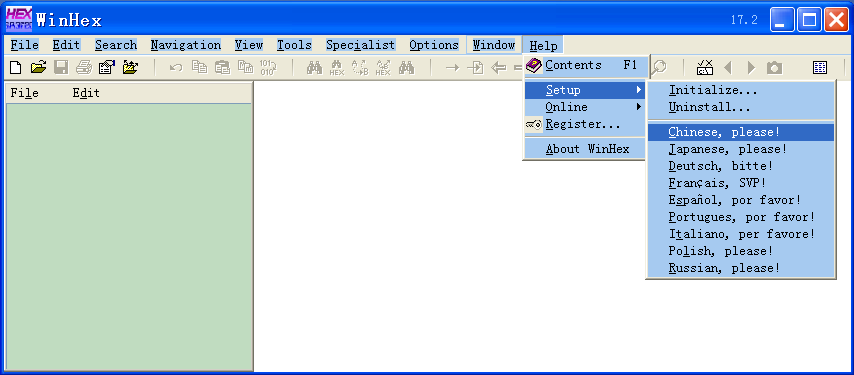Choose Register... from Help menu

[x=584, y=124]
